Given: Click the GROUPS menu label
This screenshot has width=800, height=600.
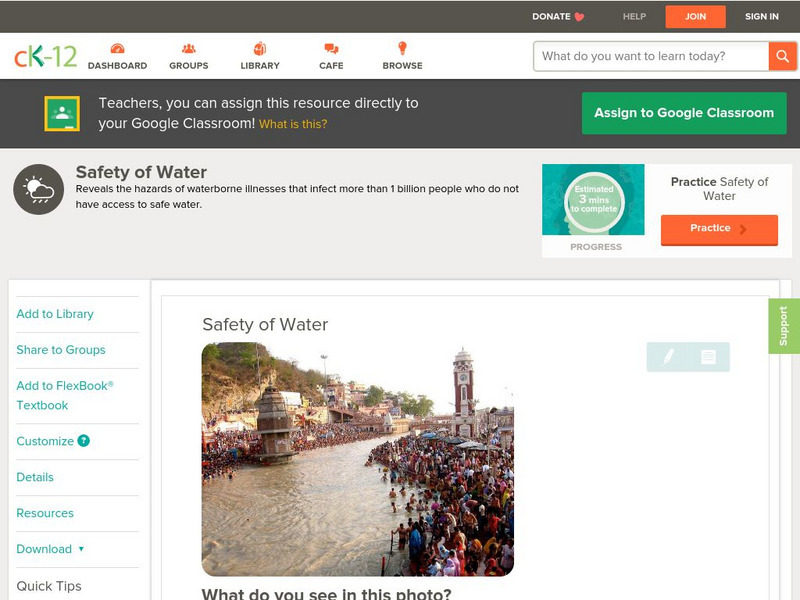Looking at the screenshot, I should [189, 66].
